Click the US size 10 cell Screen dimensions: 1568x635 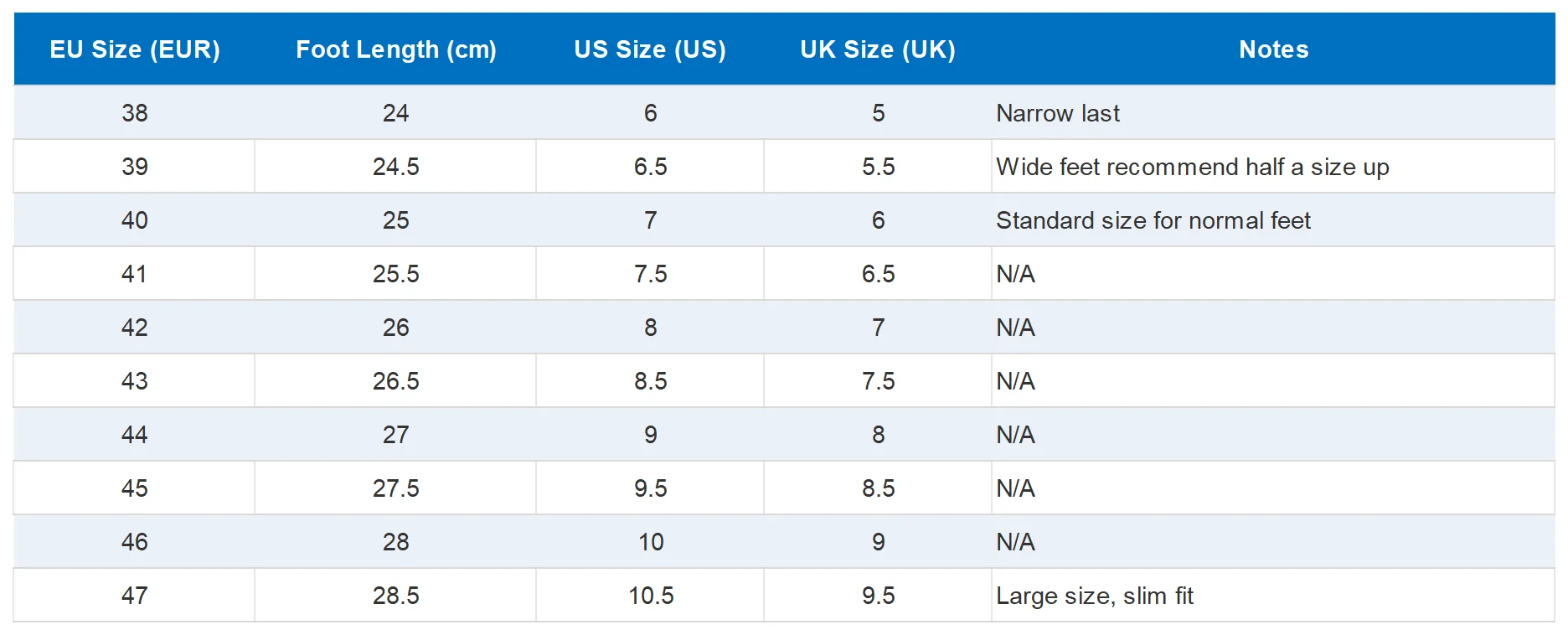[650, 542]
